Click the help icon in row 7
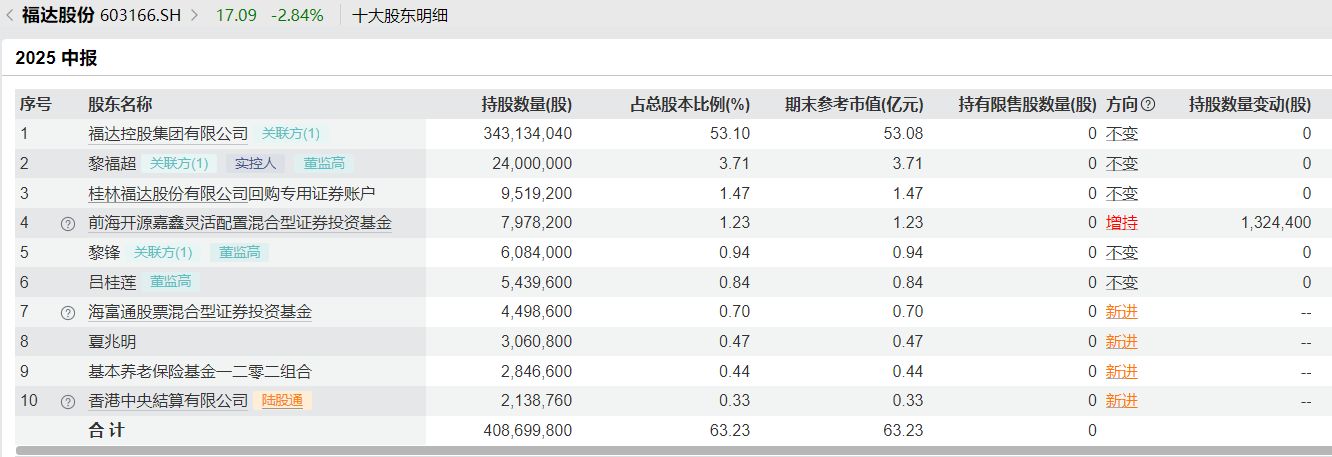Screen dimensions: 1332x457 click(68, 313)
